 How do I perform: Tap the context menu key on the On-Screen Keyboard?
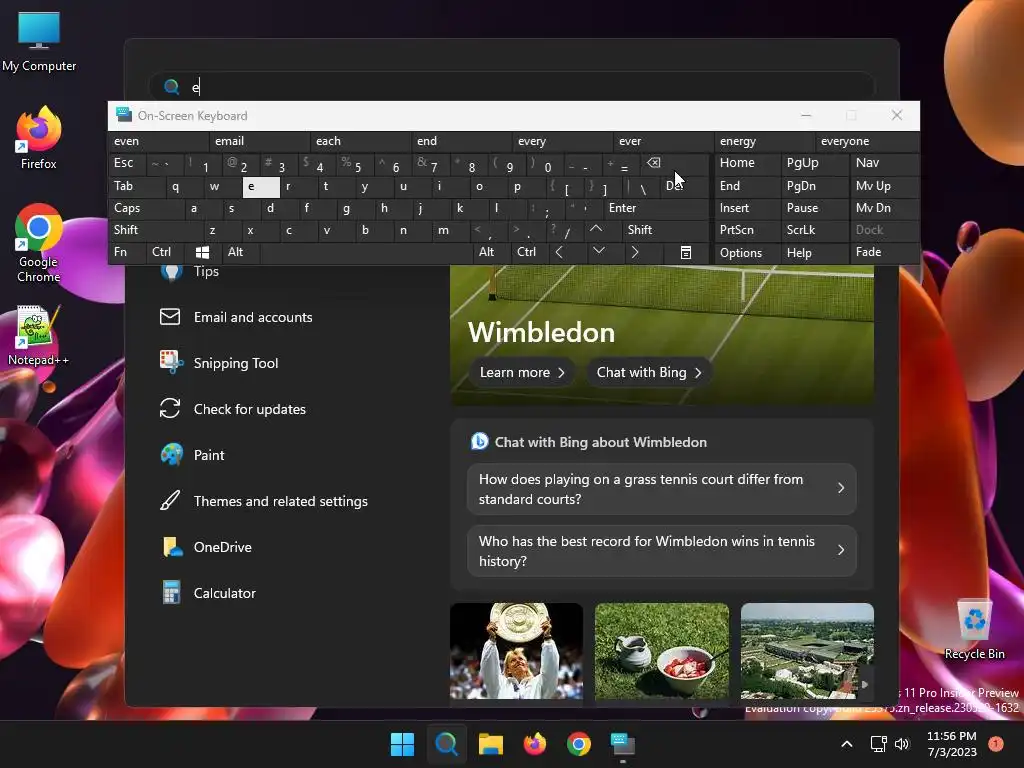(686, 252)
